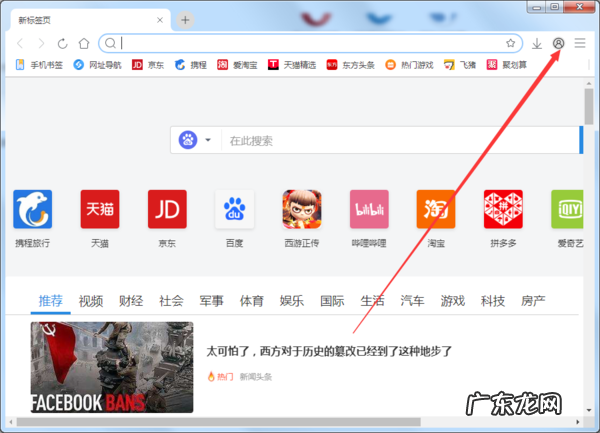Image resolution: width=600 pixels, height=433 pixels.
Task: Bookmark page with star icon
Action: click(510, 43)
